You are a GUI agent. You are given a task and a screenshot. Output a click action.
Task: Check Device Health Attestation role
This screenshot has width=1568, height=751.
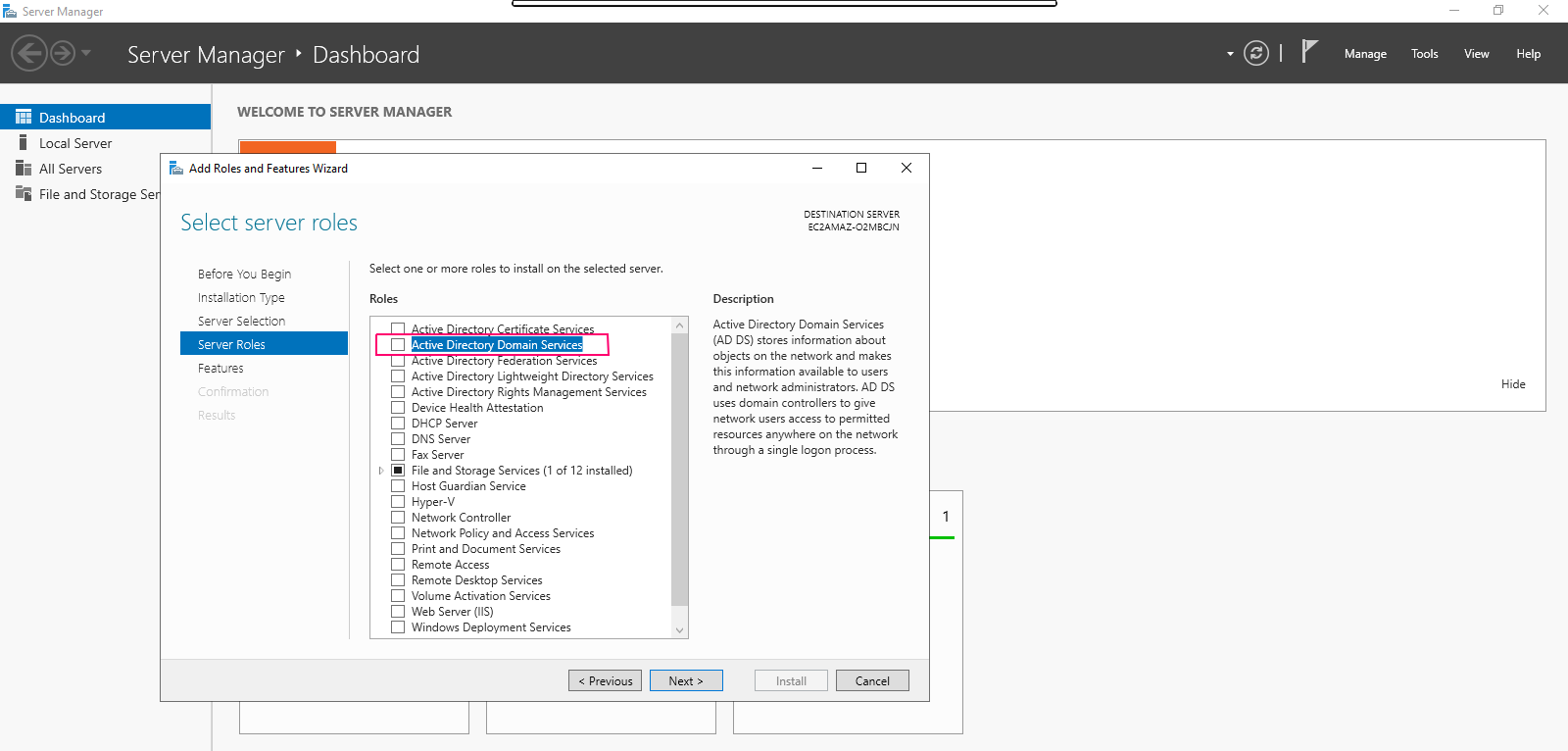tap(398, 408)
